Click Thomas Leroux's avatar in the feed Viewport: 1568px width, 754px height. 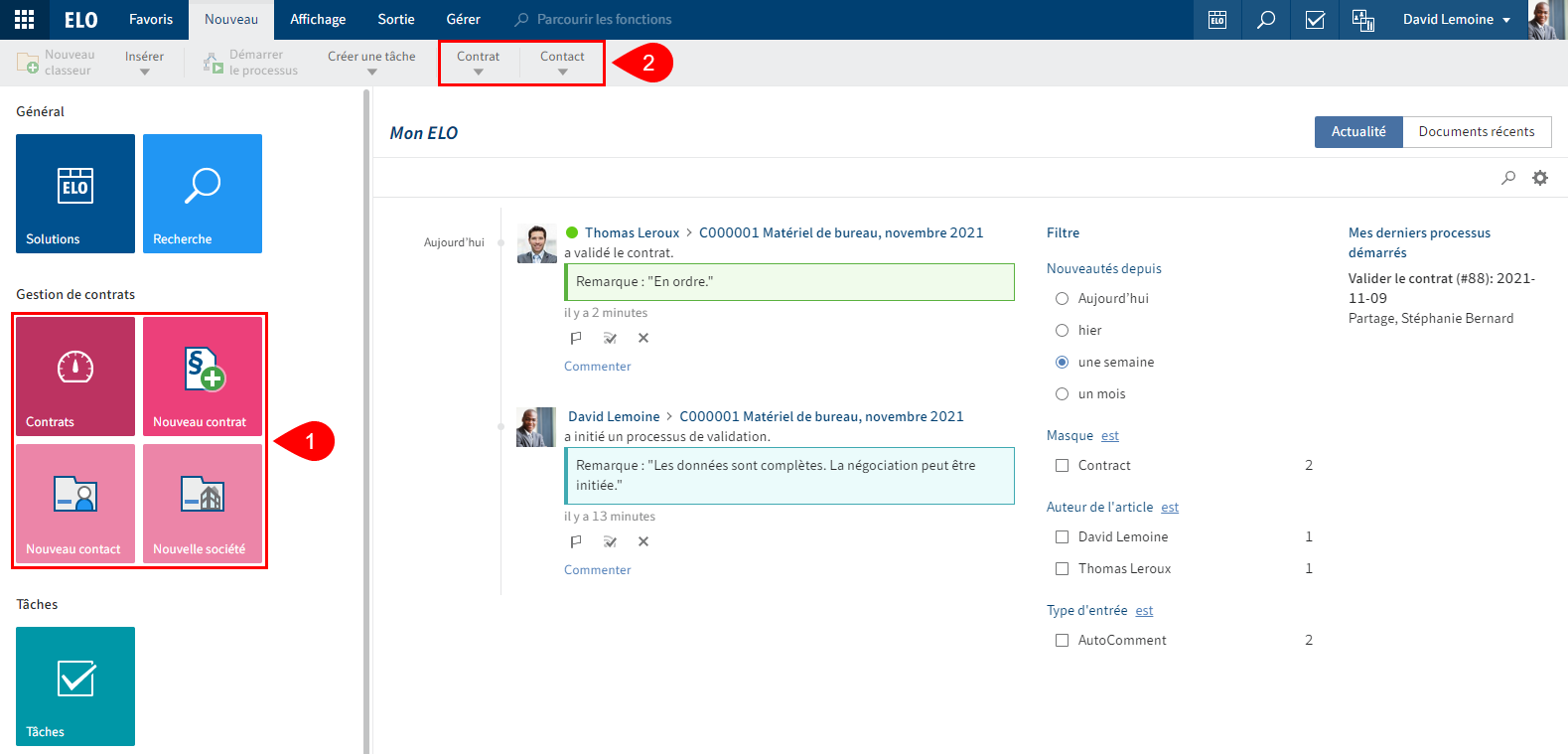(537, 244)
